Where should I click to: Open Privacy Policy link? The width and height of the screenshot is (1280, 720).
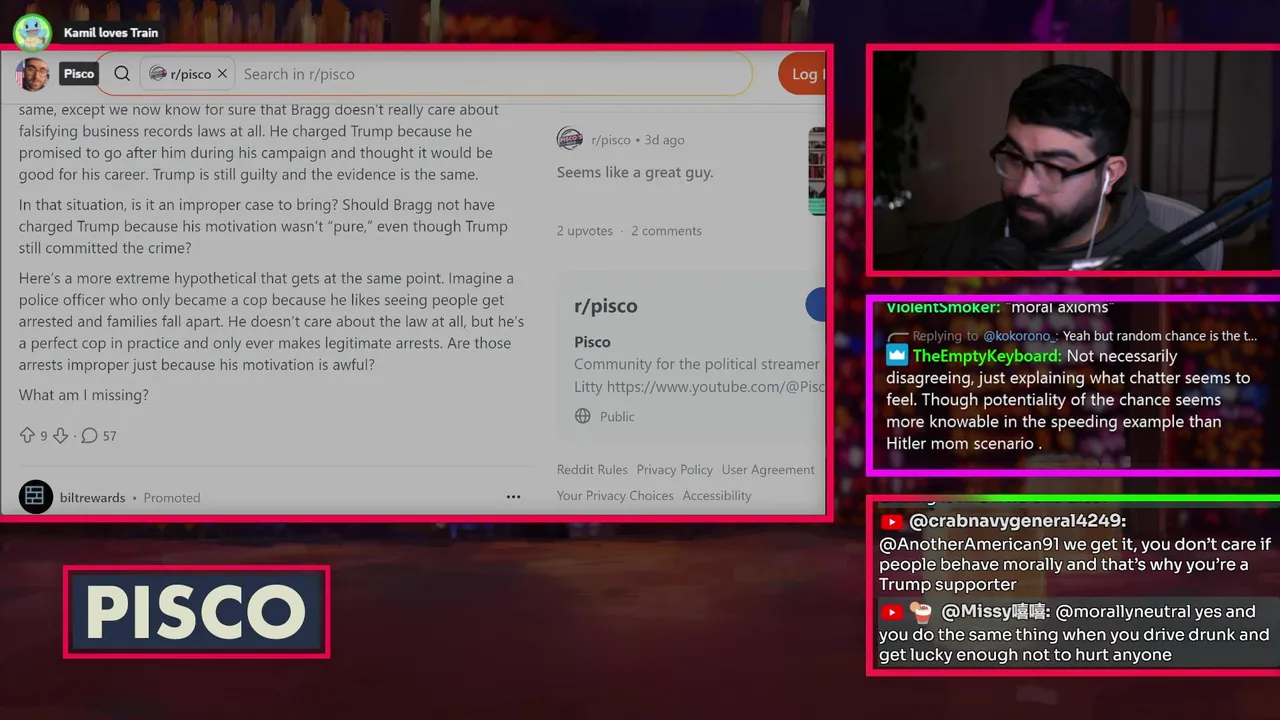675,470
